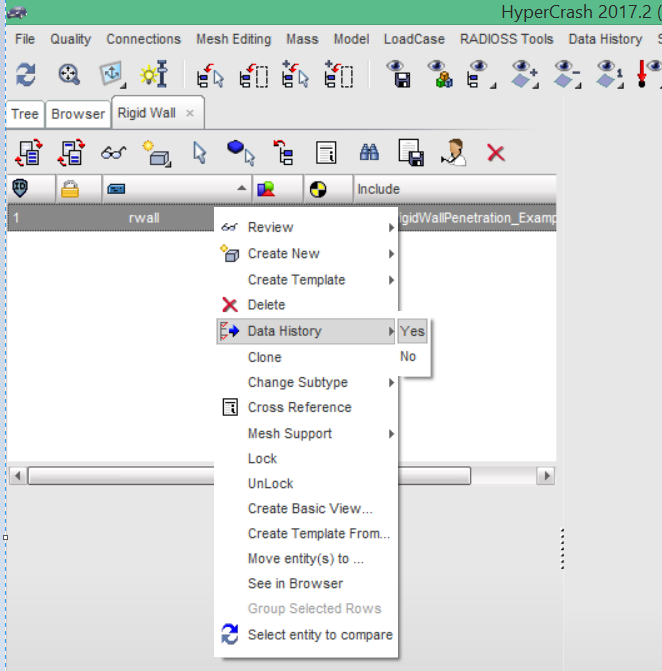This screenshot has height=671, width=662.
Task: Click the tree box-select icon after the pick arrow
Action: click(253, 75)
